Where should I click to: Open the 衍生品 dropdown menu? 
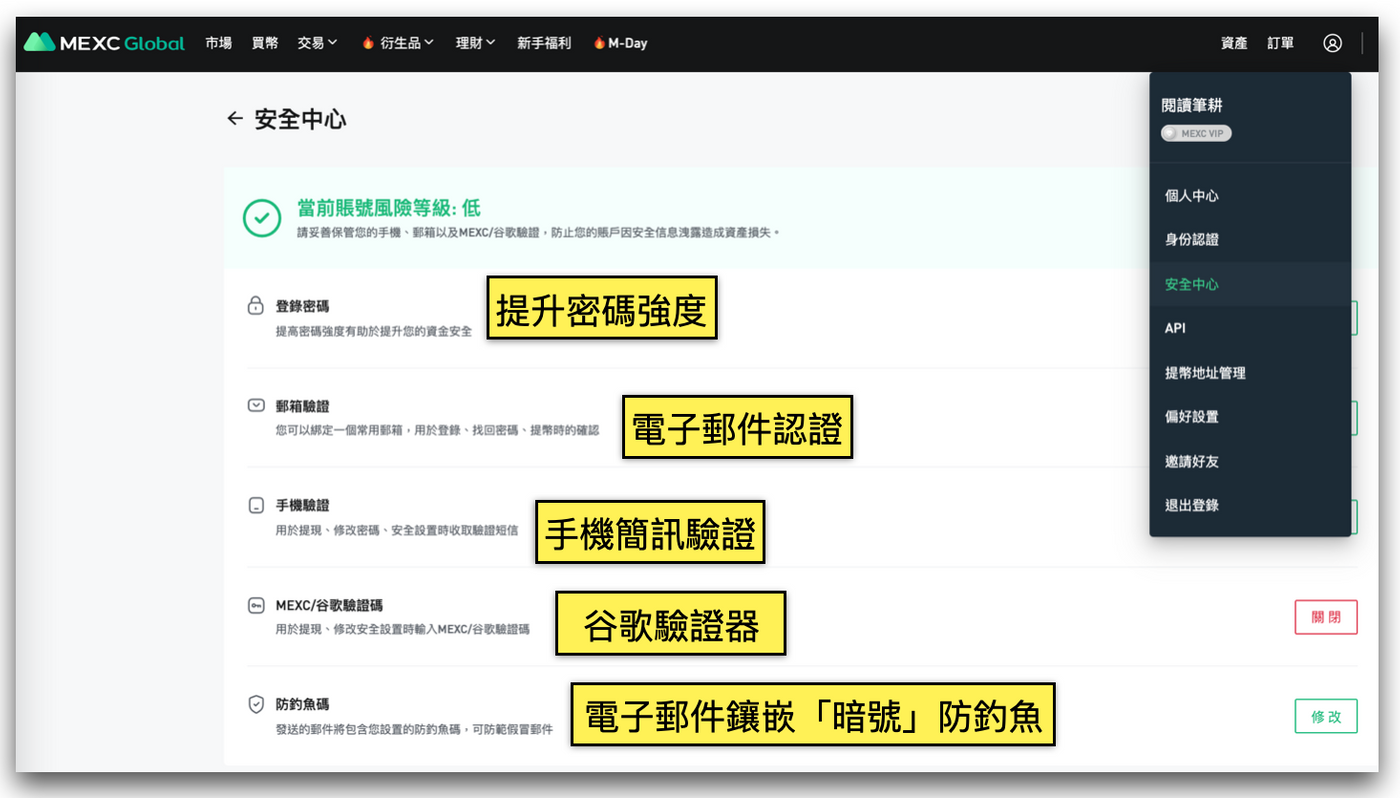(x=397, y=43)
